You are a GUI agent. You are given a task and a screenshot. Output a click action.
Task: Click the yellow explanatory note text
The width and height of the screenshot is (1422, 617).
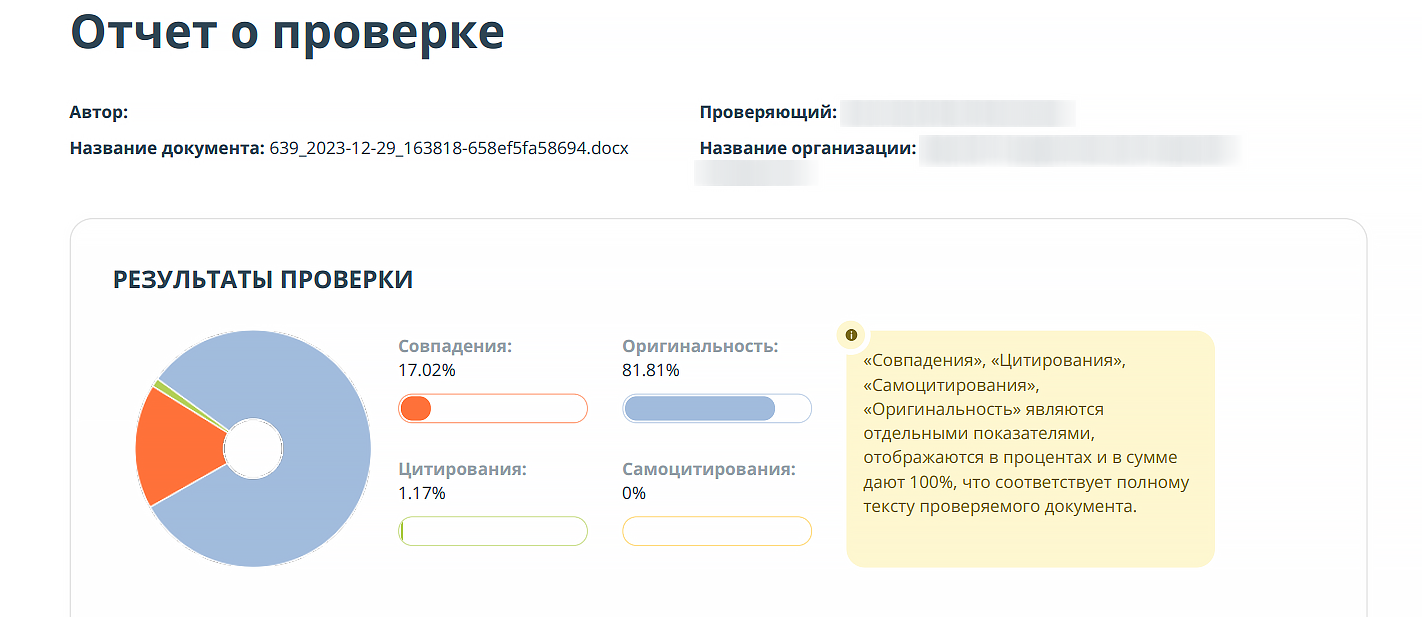click(1027, 433)
